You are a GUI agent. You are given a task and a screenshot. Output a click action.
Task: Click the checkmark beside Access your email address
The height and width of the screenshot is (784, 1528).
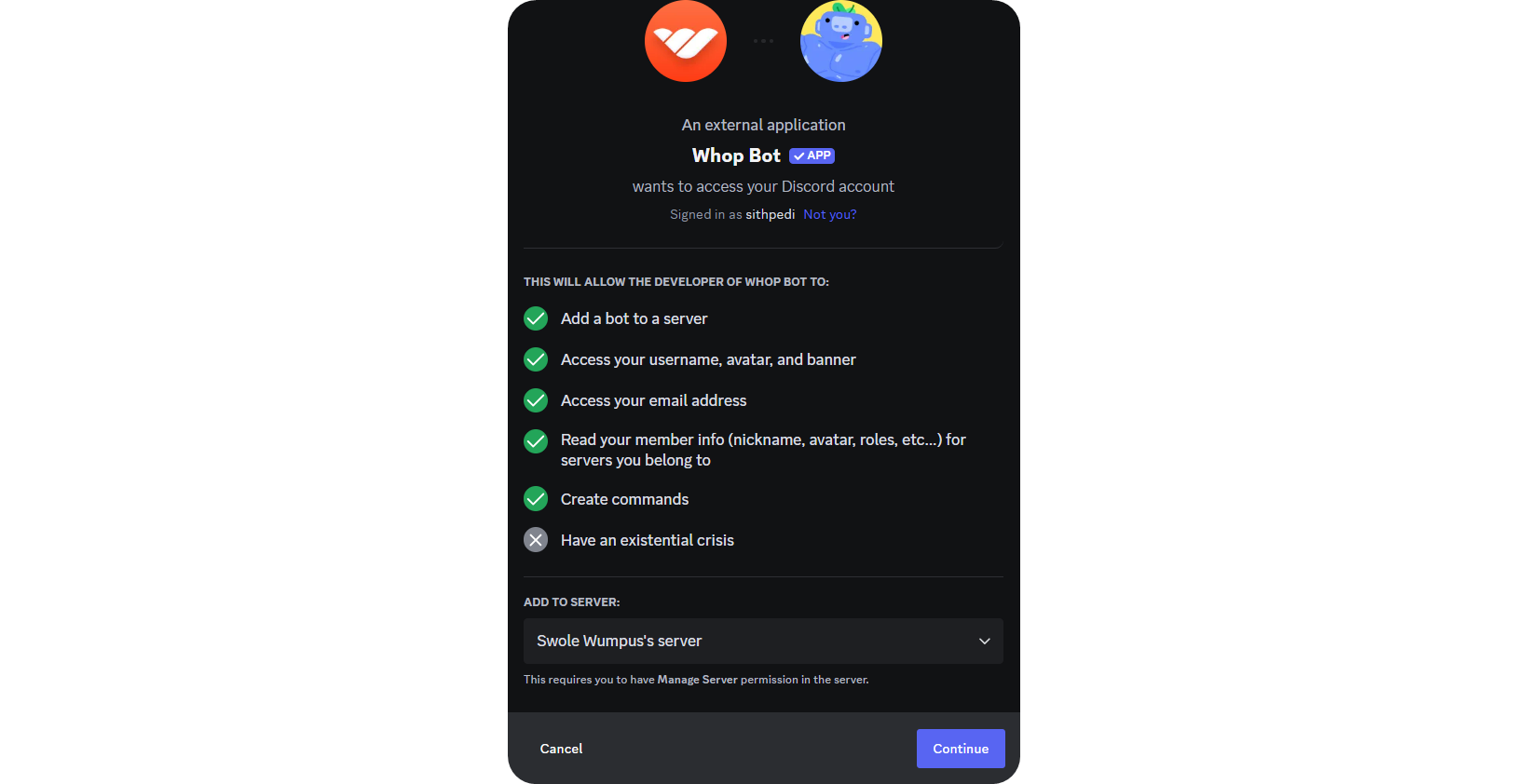pos(535,400)
